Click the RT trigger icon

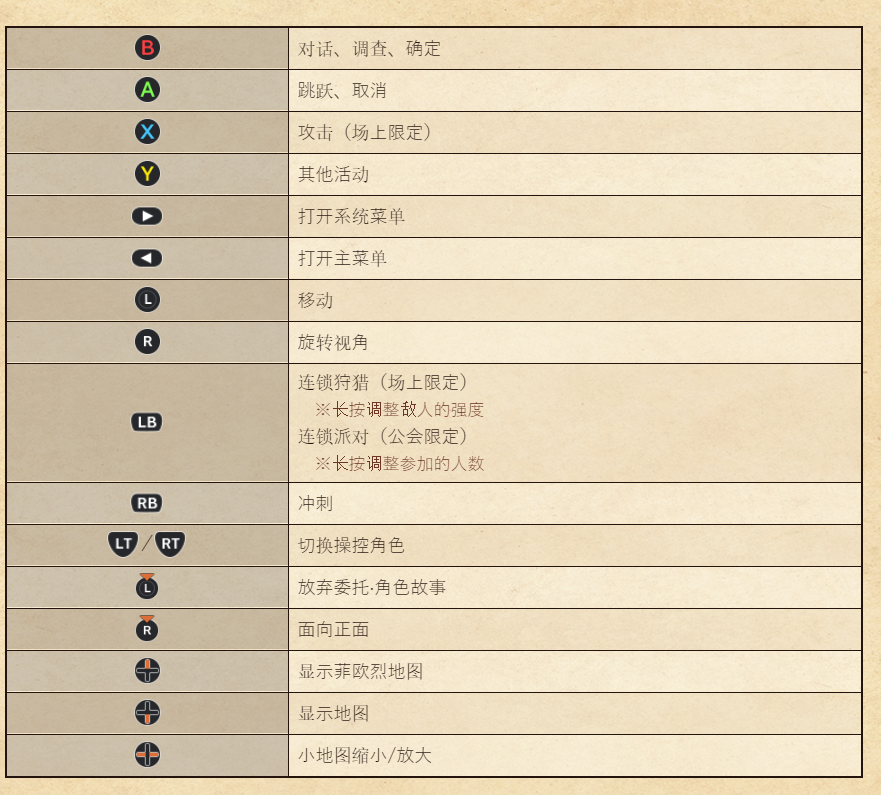tap(170, 544)
